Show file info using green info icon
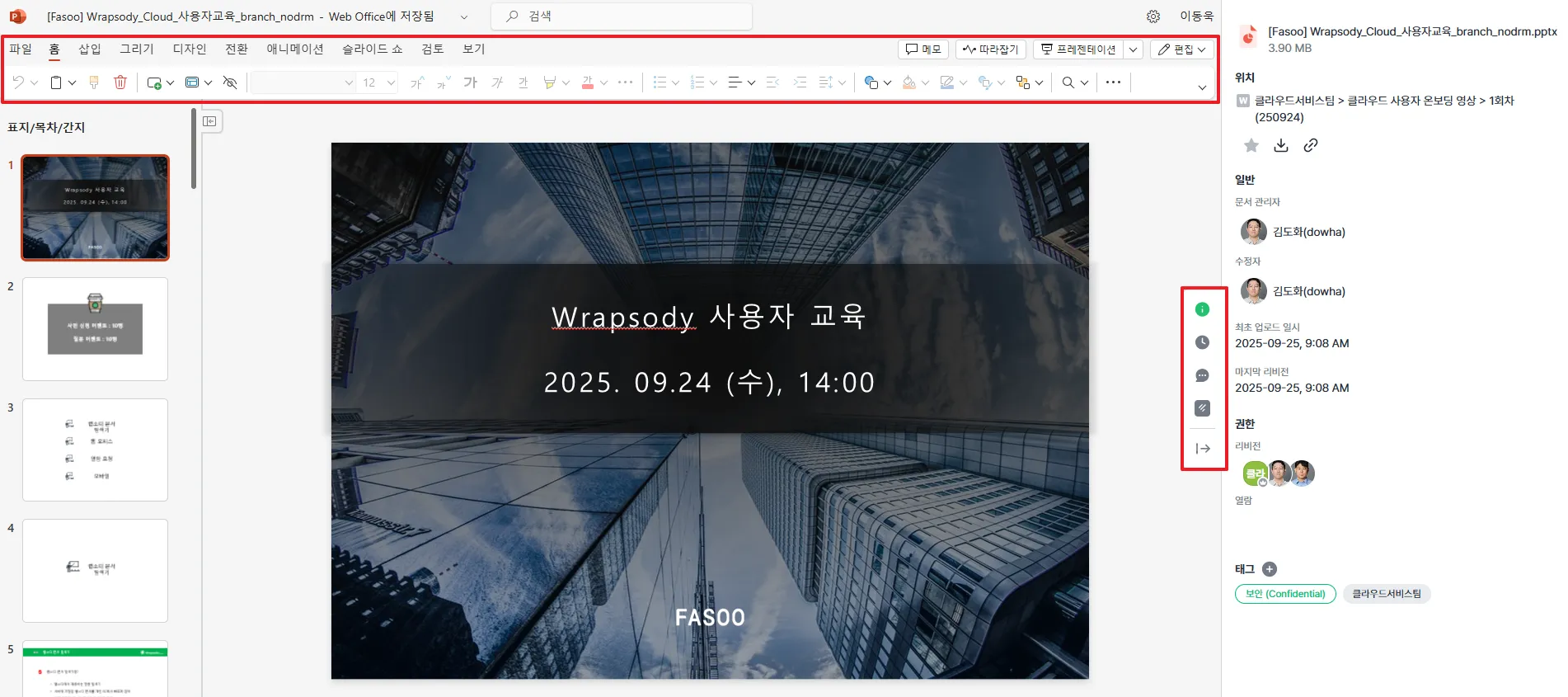The image size is (1568, 697). point(1203,309)
